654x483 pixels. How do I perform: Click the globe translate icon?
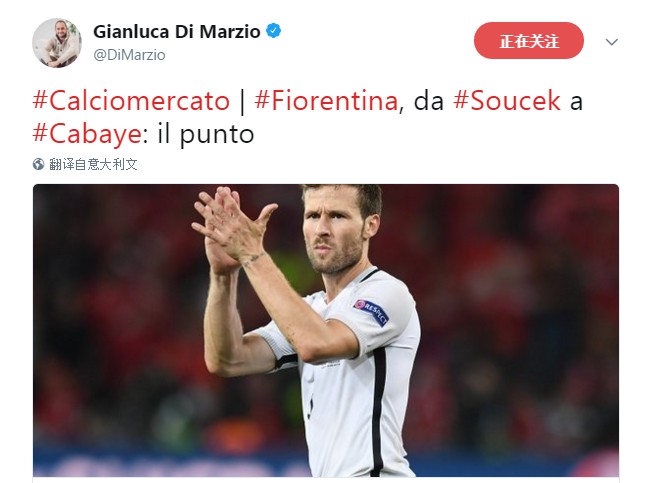point(38,164)
